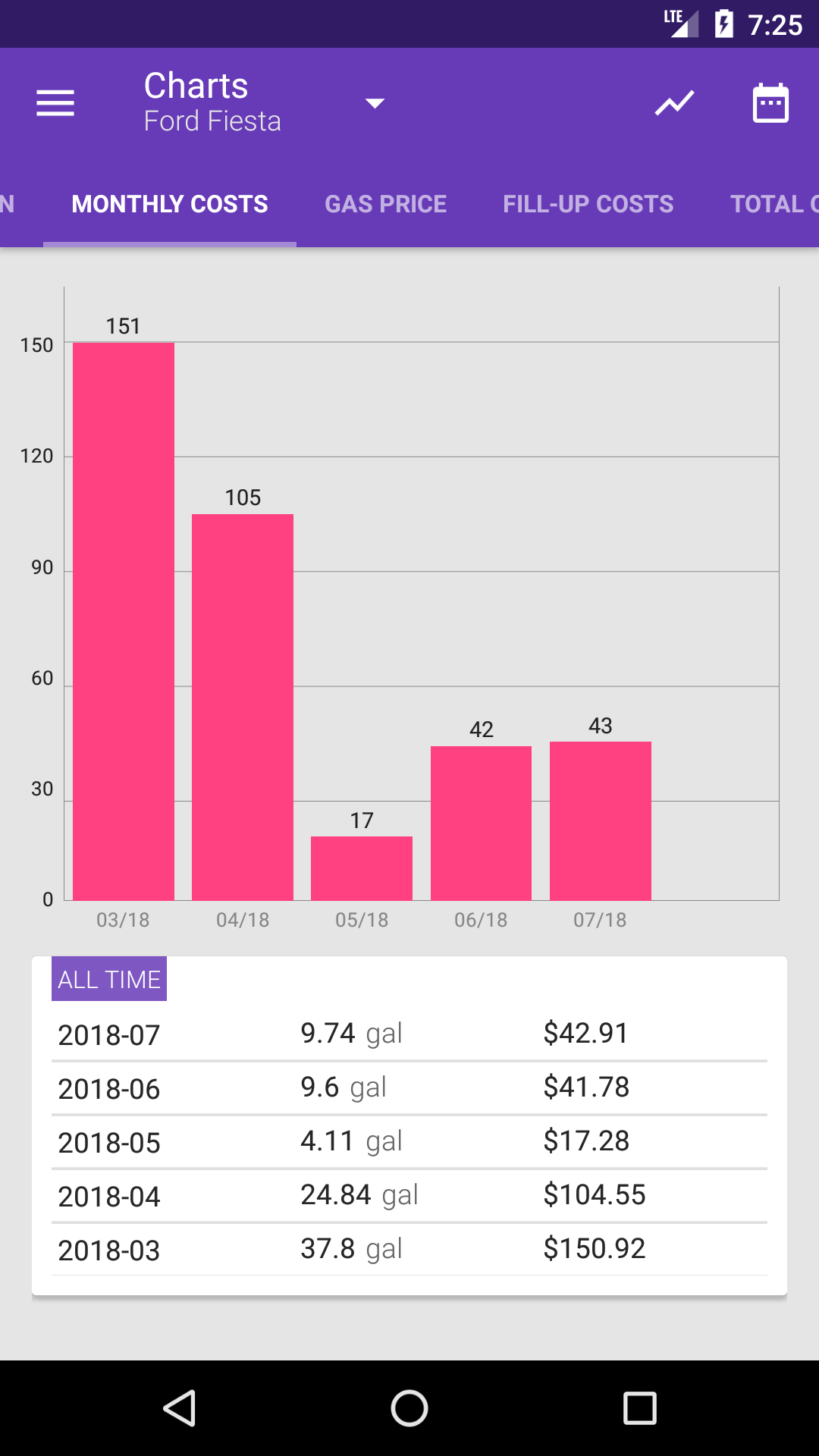Tap the Android home button

click(409, 1408)
